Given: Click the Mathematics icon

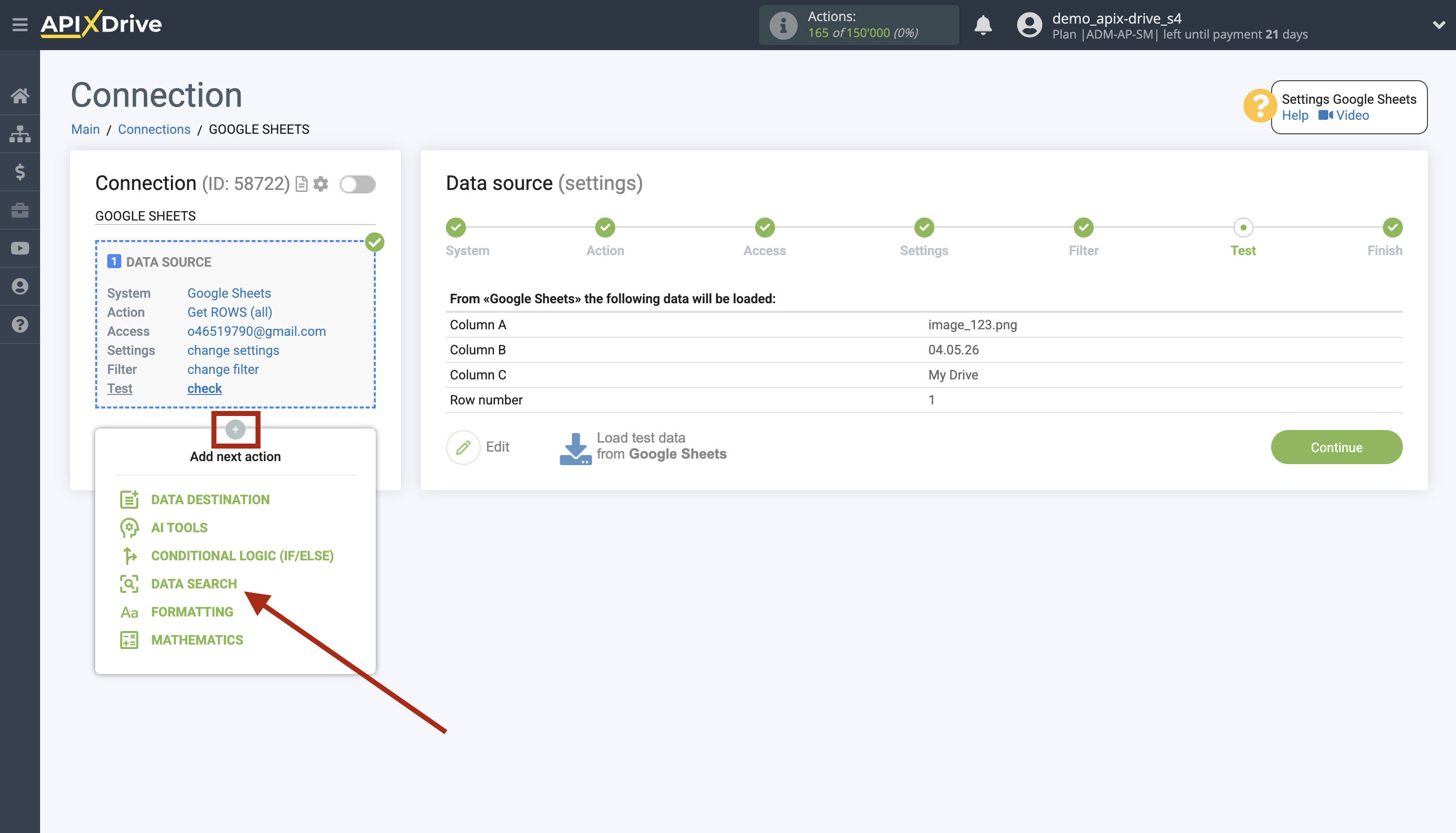Looking at the screenshot, I should [x=129, y=640].
